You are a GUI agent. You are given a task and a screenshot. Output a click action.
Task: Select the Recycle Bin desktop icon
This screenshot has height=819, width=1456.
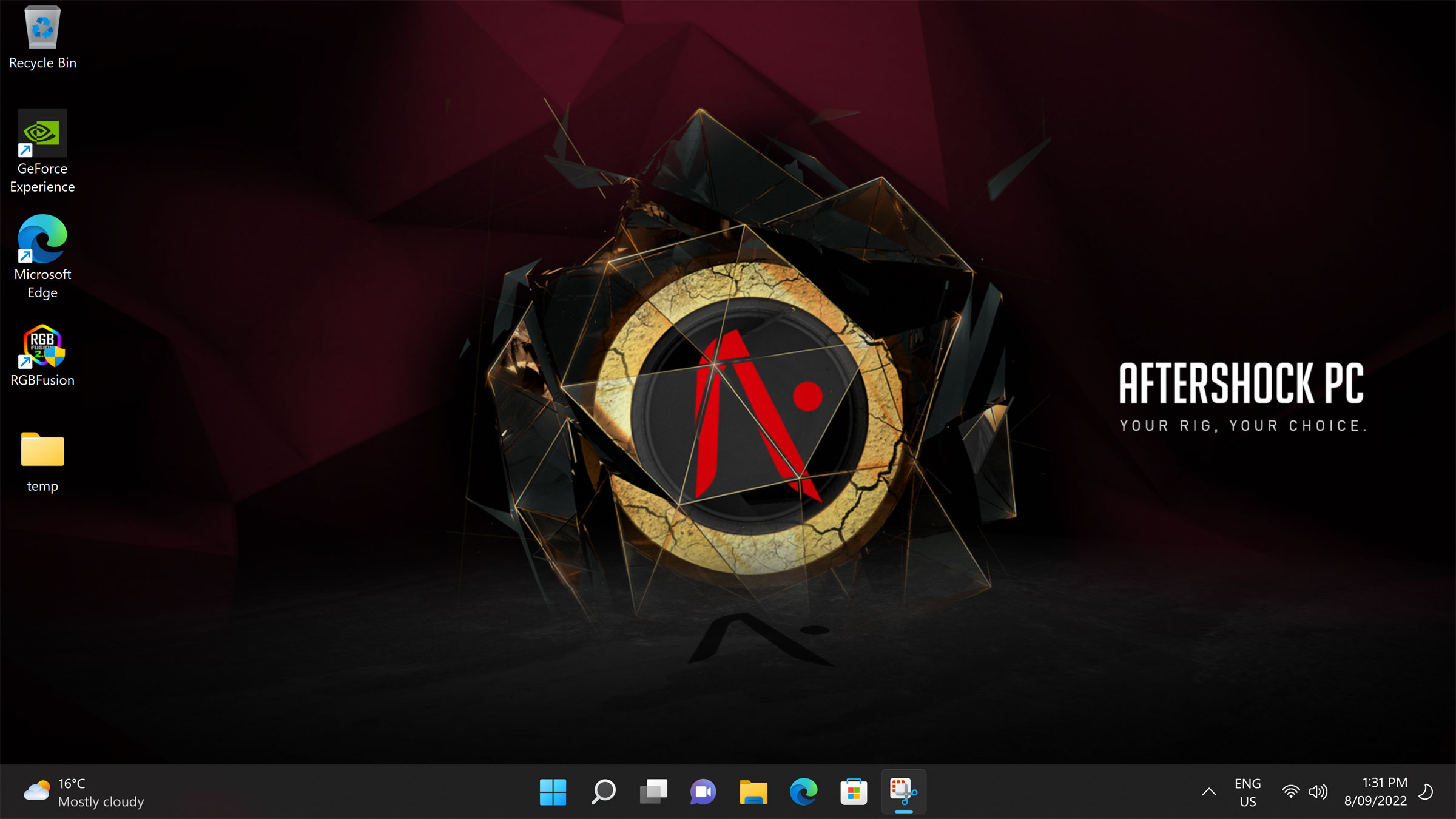pyautogui.click(x=42, y=38)
